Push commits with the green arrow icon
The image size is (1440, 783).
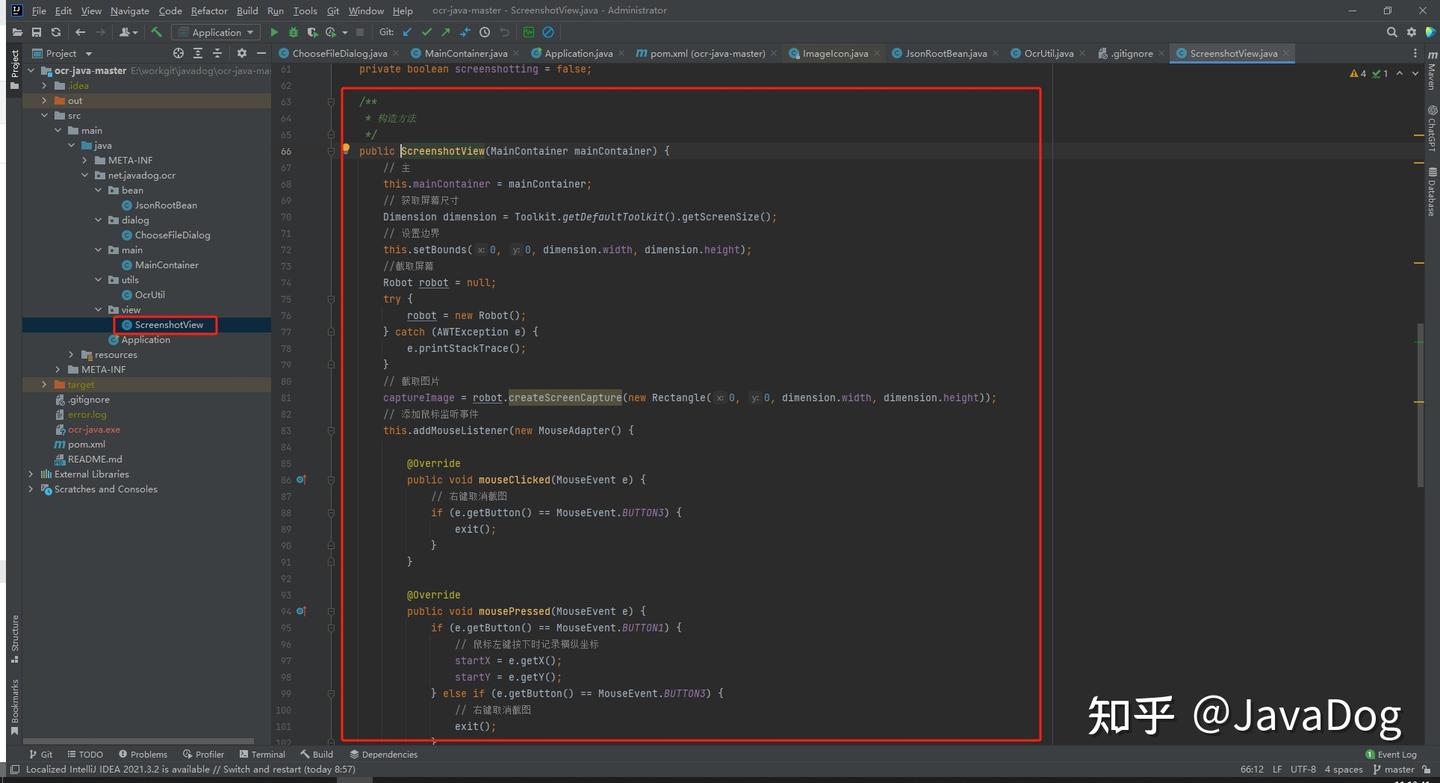pyautogui.click(x=445, y=32)
